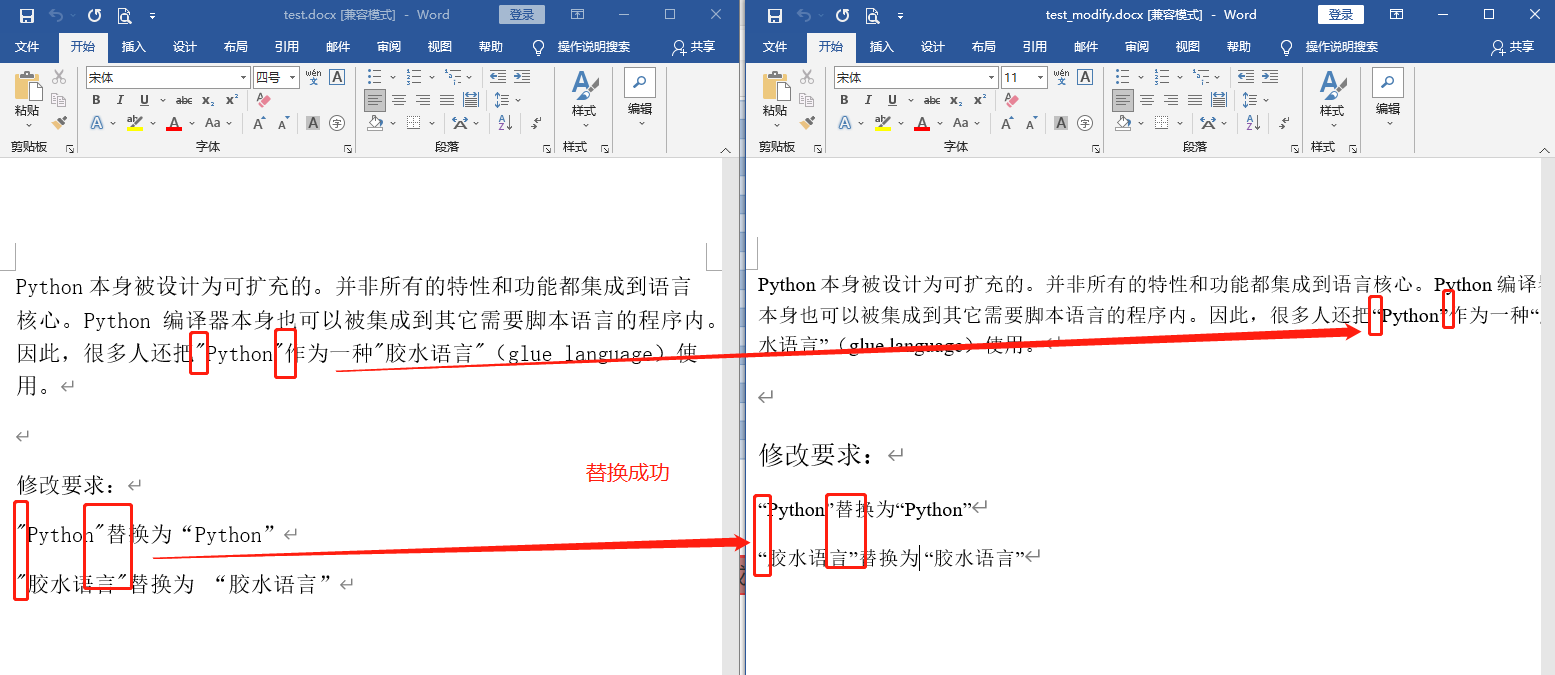Screen dimensions: 1555x675
Task: Toggle Superscript in test_modify.docx window
Action: [x=980, y=100]
